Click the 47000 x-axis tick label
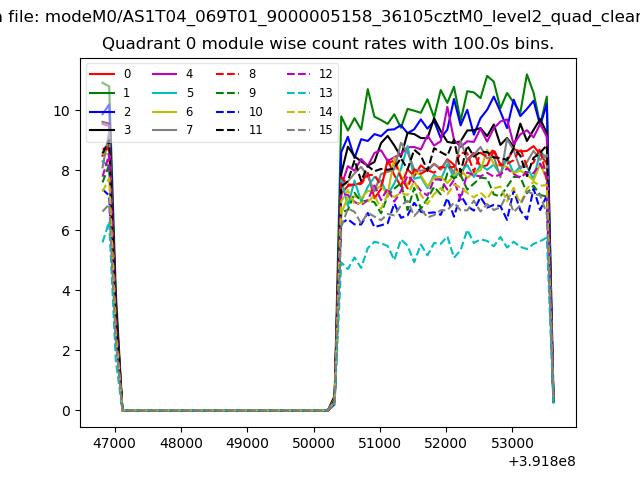This screenshot has width=640, height=480. tap(114, 441)
